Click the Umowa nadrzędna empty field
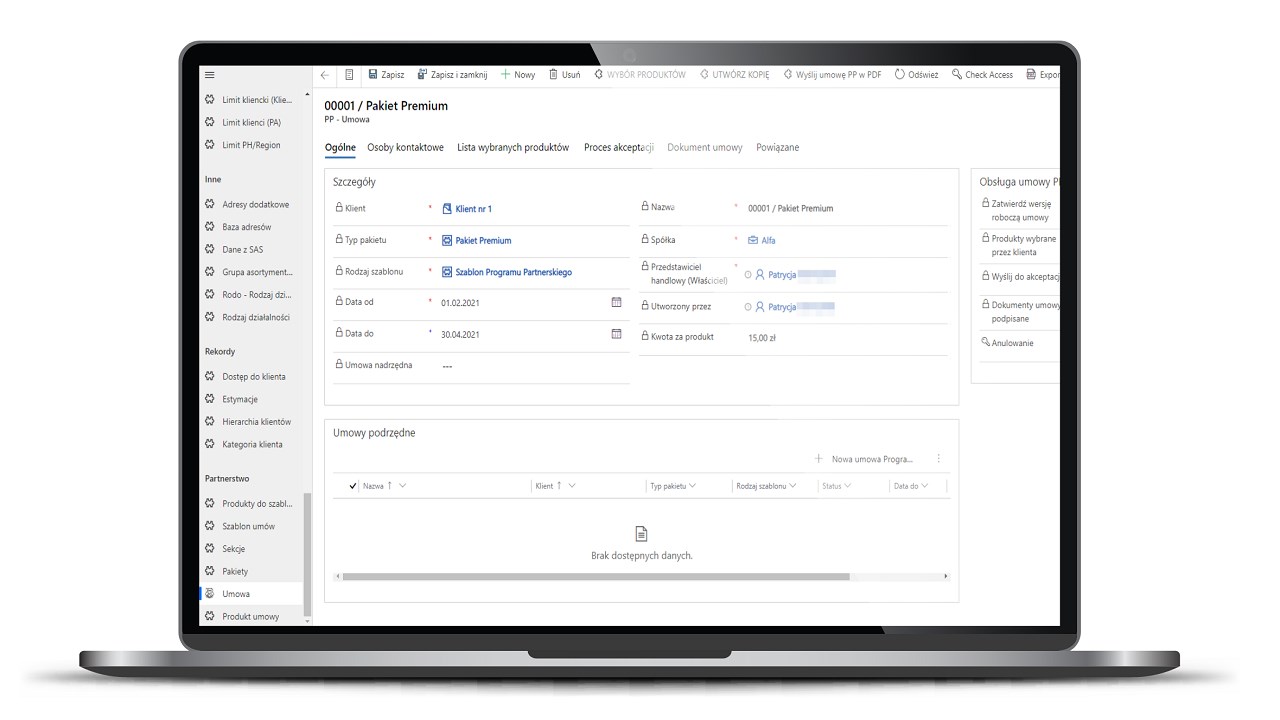The width and height of the screenshot is (1280, 720). (x=533, y=366)
